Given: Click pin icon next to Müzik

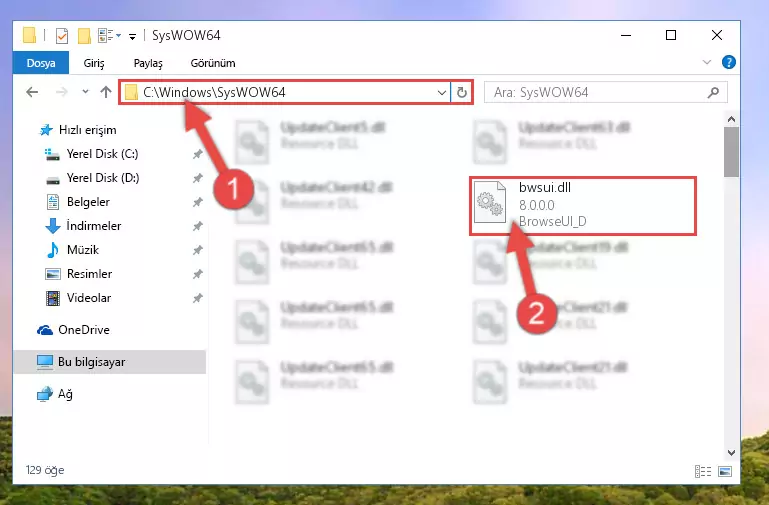Looking at the screenshot, I should (x=197, y=250).
